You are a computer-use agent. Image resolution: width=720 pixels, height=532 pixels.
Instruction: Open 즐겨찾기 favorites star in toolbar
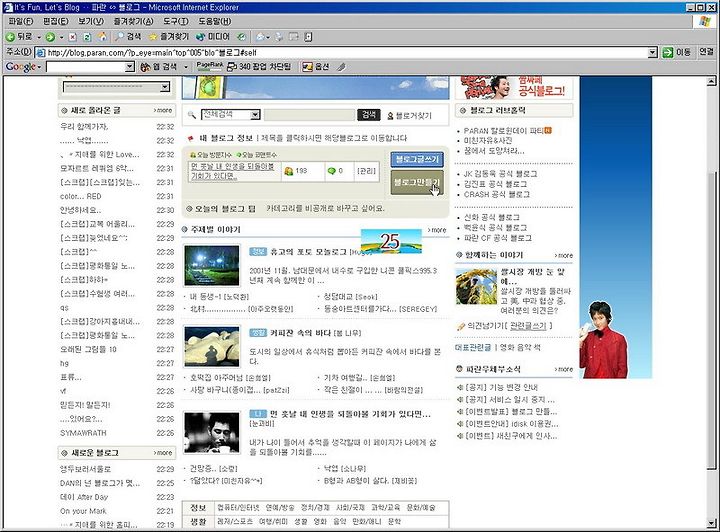169,37
